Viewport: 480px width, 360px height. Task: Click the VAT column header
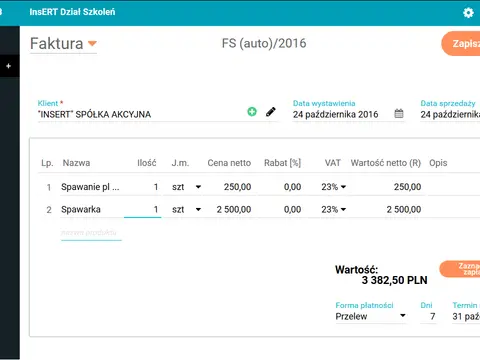333,163
